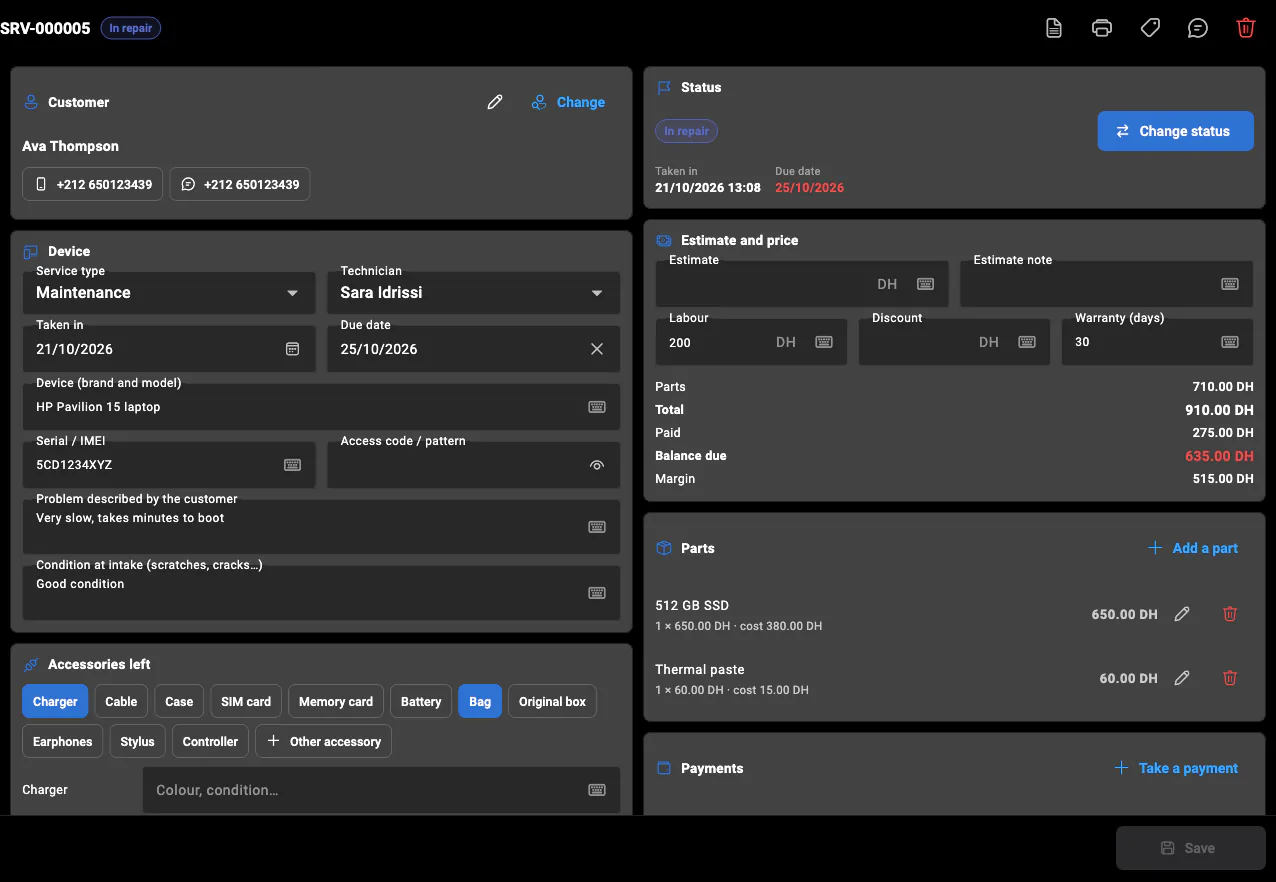Take a payment
This screenshot has height=882, width=1276.
(x=1177, y=768)
